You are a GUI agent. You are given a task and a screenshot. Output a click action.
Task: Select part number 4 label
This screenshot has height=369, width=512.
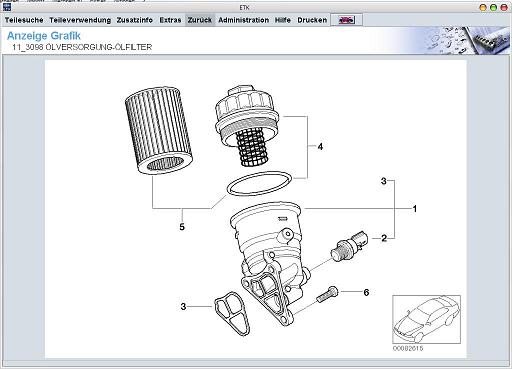click(x=320, y=146)
